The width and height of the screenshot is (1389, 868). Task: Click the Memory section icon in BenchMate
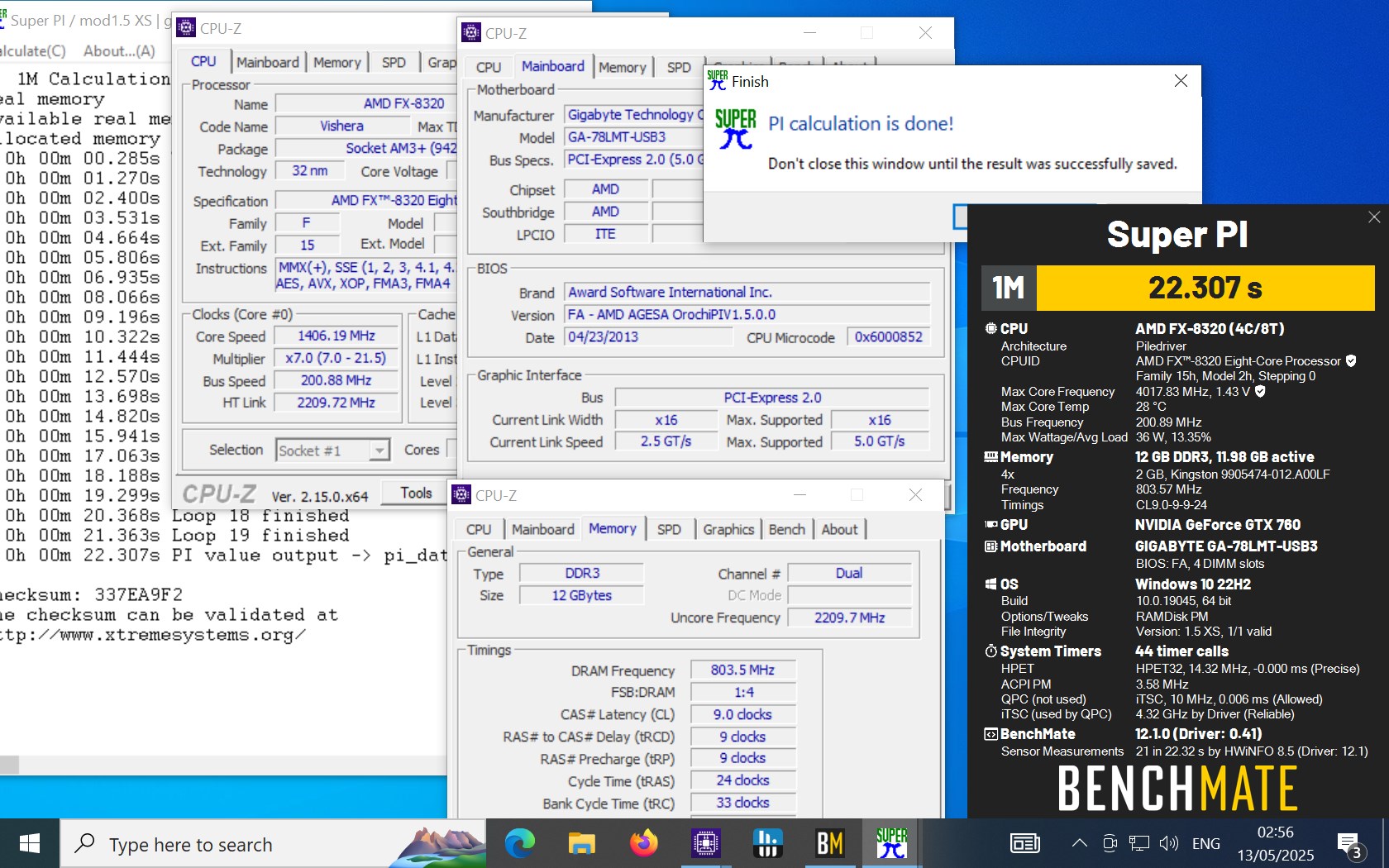990,456
